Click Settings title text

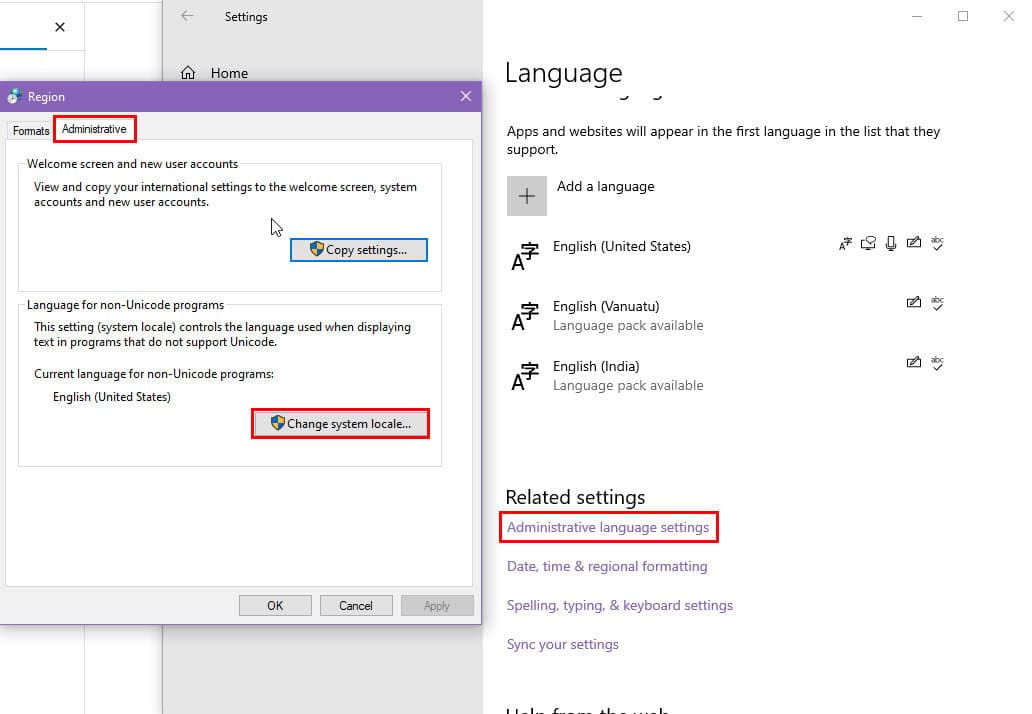(x=246, y=16)
